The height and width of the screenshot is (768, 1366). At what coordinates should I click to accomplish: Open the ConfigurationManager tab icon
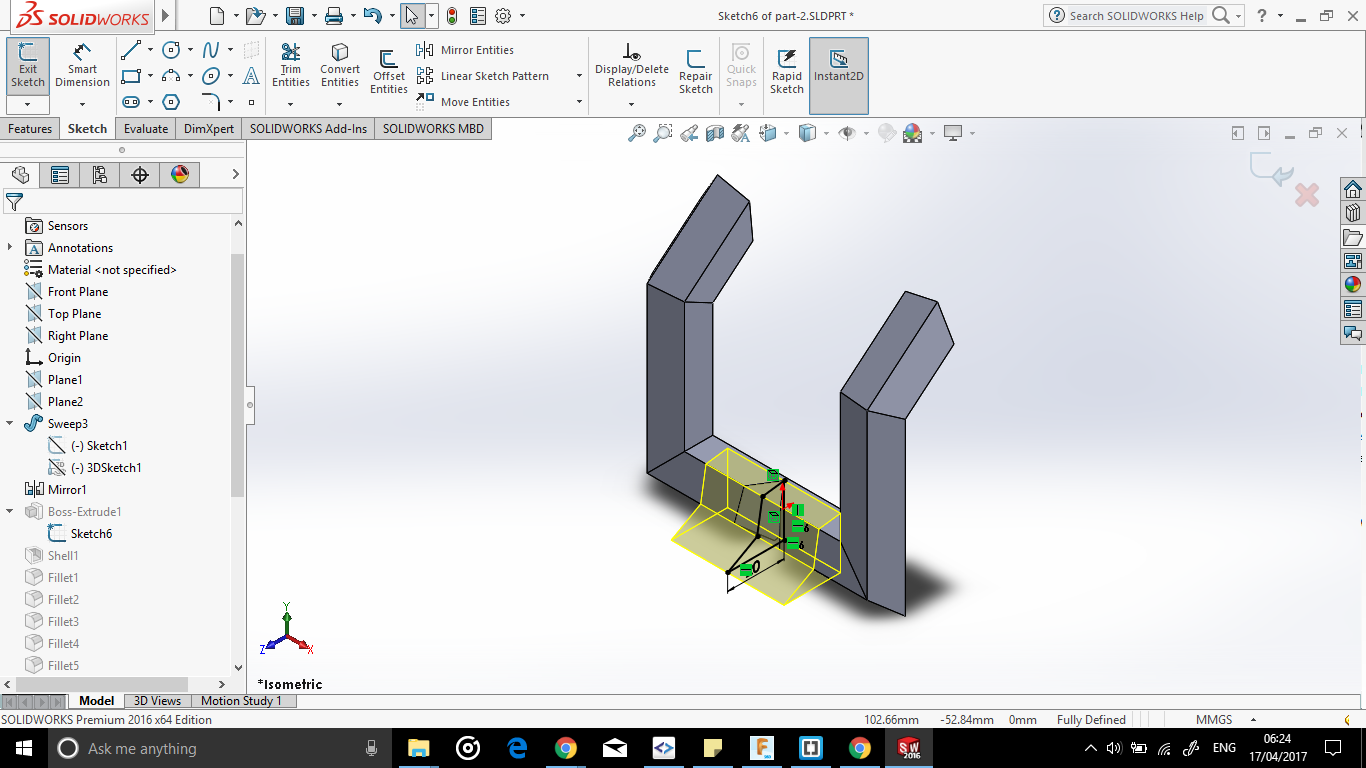pyautogui.click(x=100, y=175)
